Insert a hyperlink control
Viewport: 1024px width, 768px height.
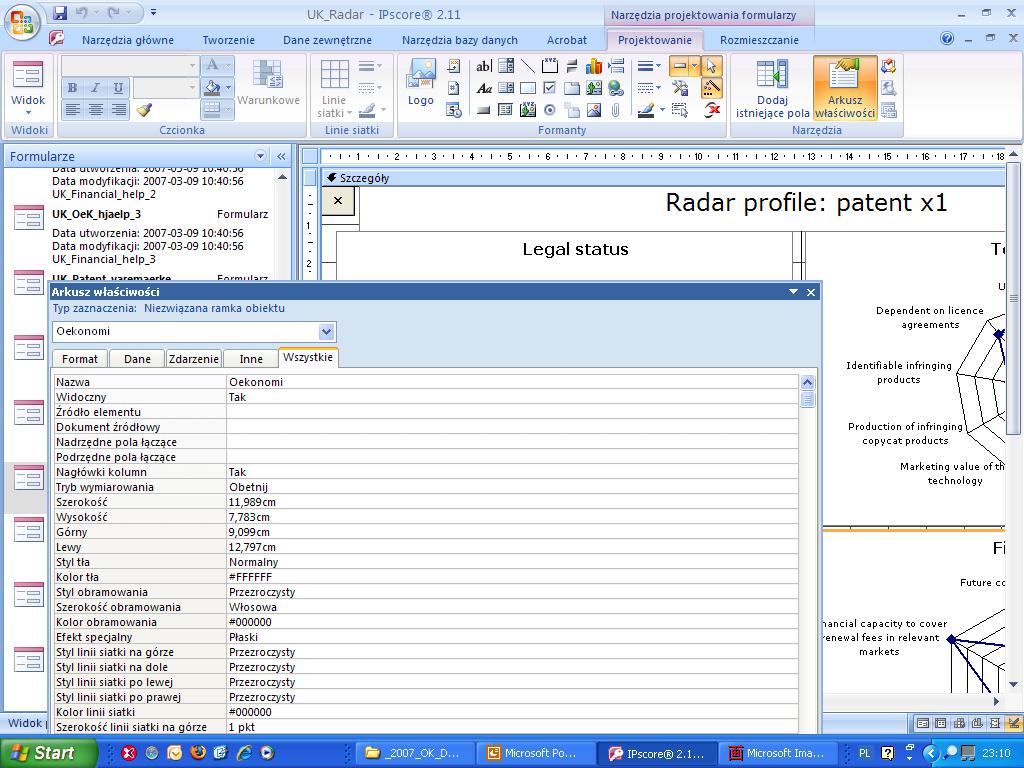(615, 88)
